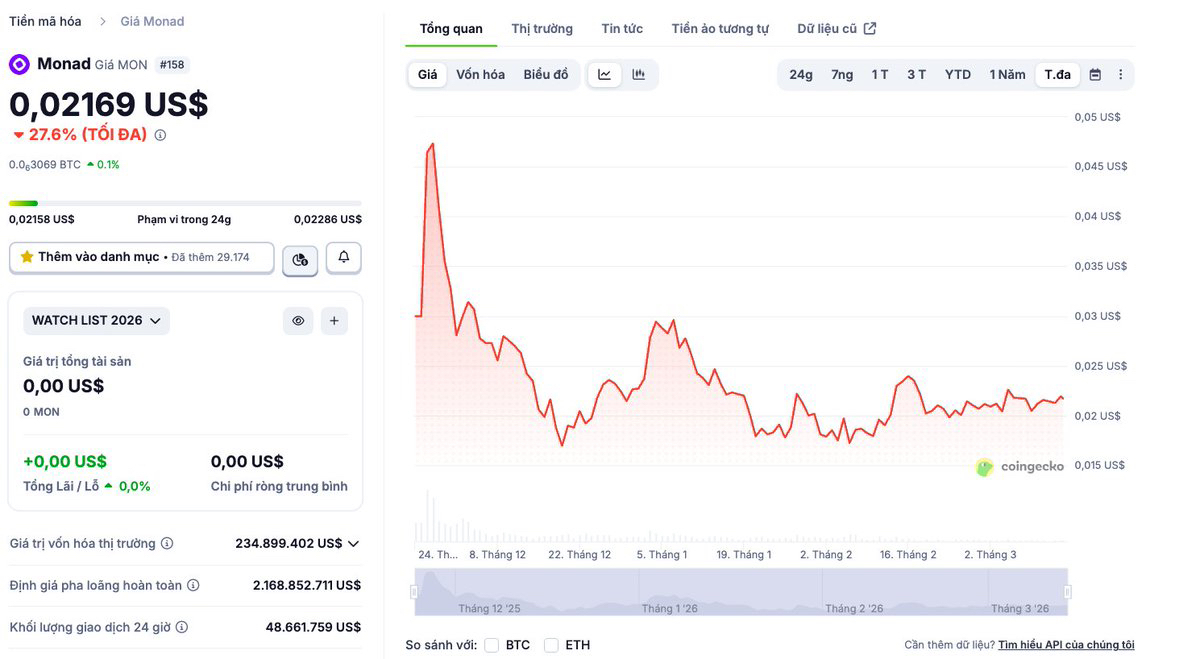Viewport: 1200px width, 659px height.
Task: Open Tìm hiểu API của chúng tôi link
Action: (x=1066, y=645)
